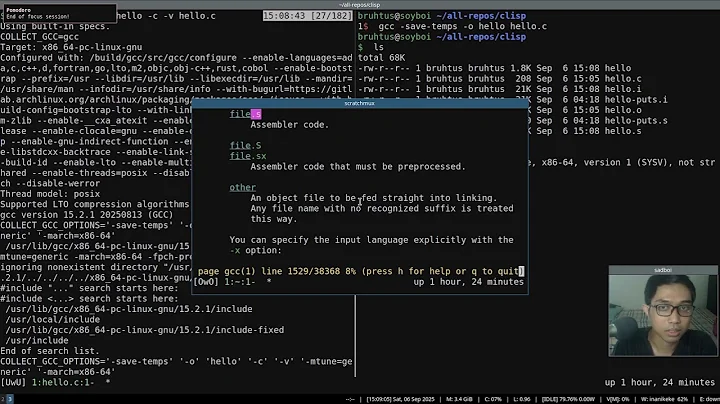The image size is (720, 404).
Task: Click the memory status 'M: 3.4 GiB'
Action: [x=459, y=399]
